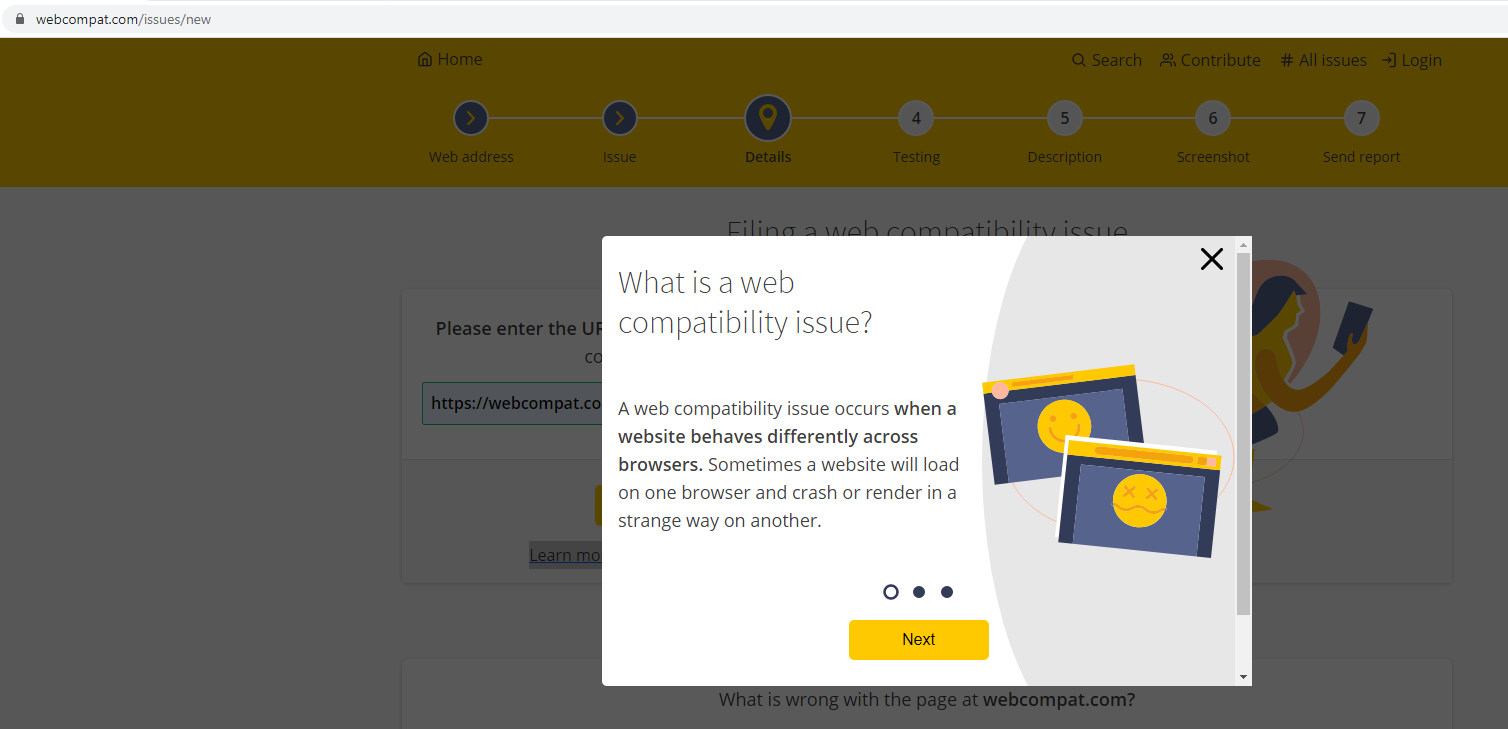Jump to step 5 Description

pyautogui.click(x=1064, y=117)
